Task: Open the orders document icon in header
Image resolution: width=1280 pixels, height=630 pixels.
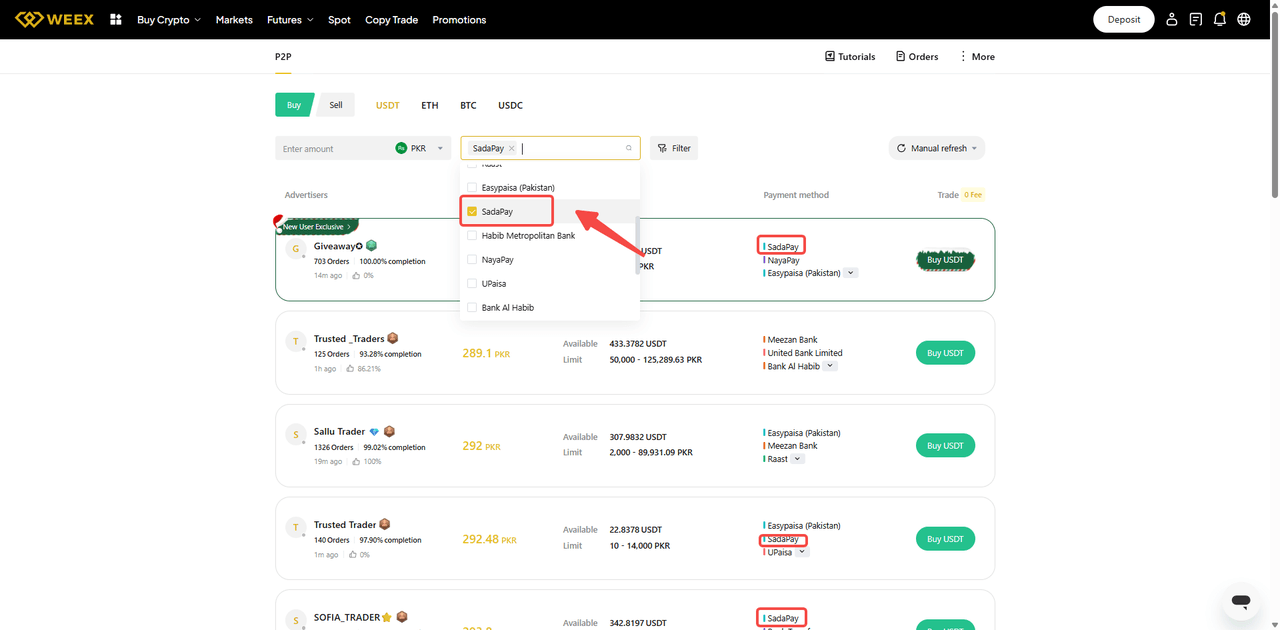Action: [x=1196, y=20]
